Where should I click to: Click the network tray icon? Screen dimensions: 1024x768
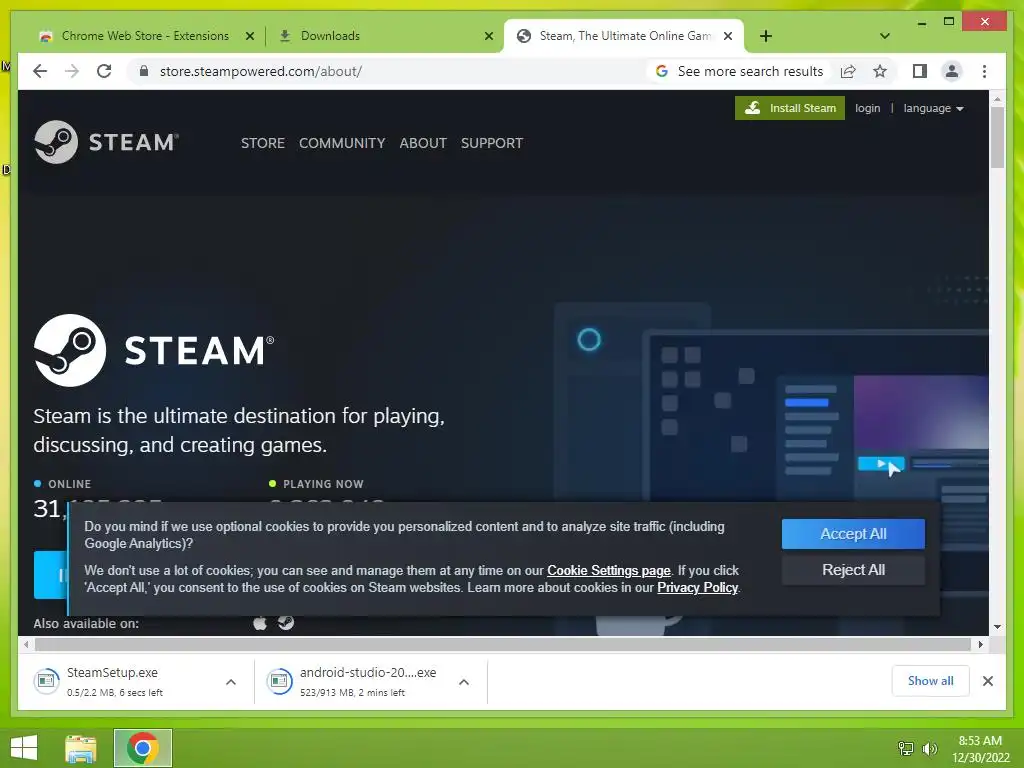tap(906, 748)
